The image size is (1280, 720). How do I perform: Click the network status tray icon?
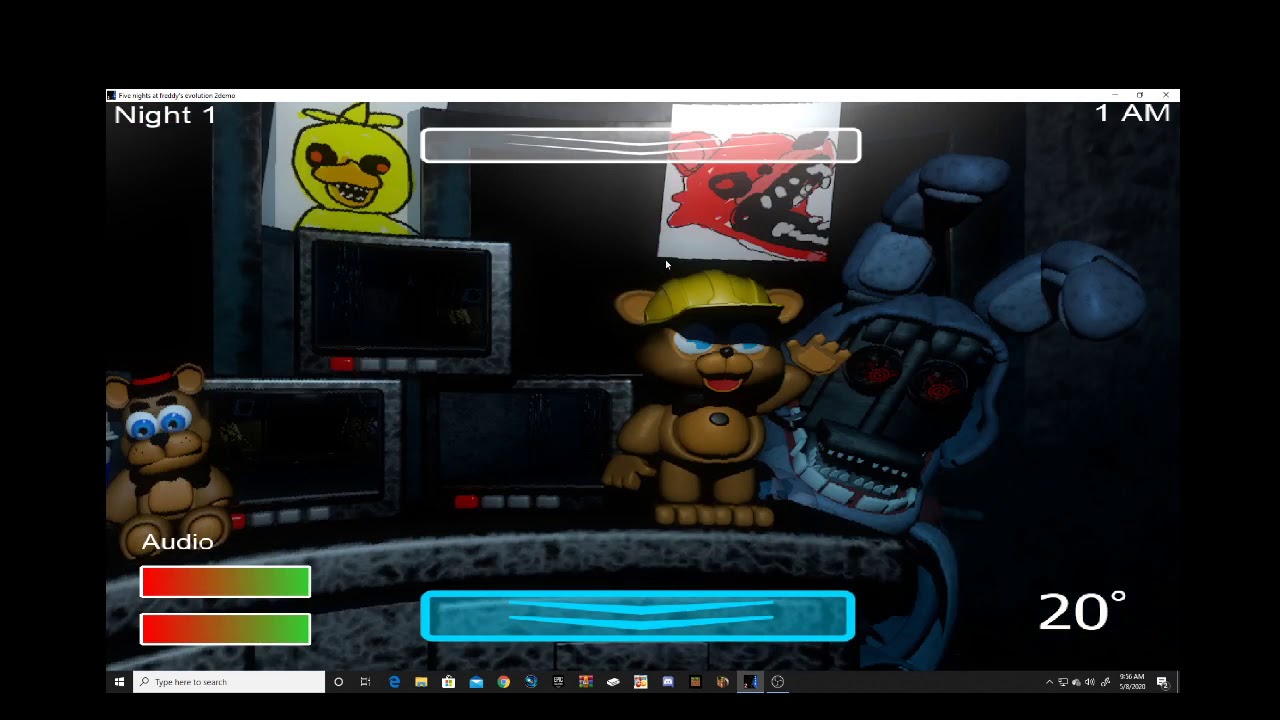click(x=1063, y=682)
